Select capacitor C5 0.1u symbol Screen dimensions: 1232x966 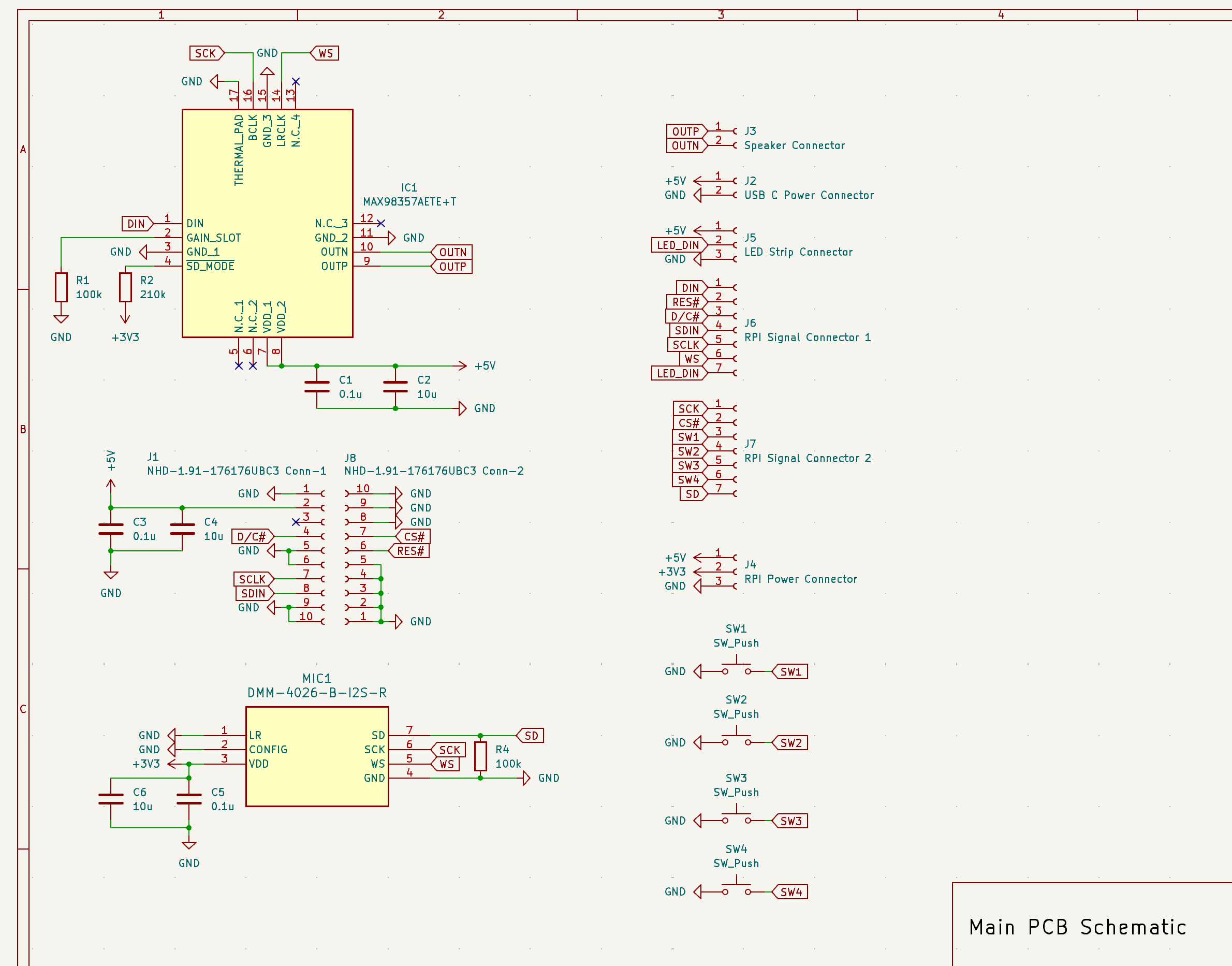(189, 799)
